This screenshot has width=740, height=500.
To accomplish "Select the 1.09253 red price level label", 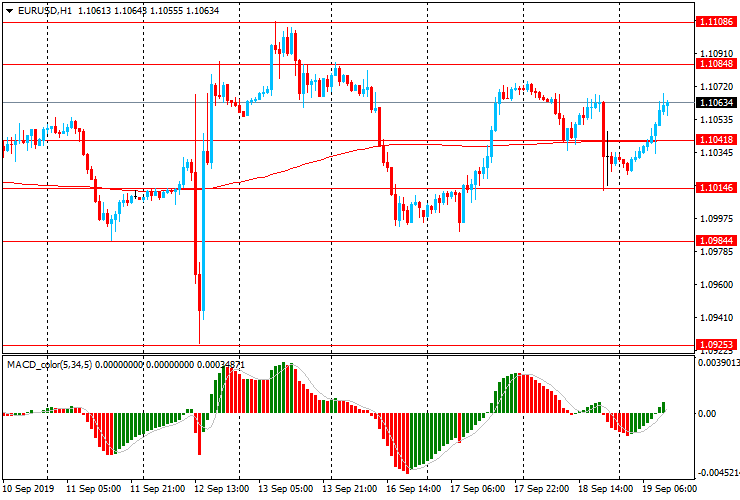I will [716, 345].
